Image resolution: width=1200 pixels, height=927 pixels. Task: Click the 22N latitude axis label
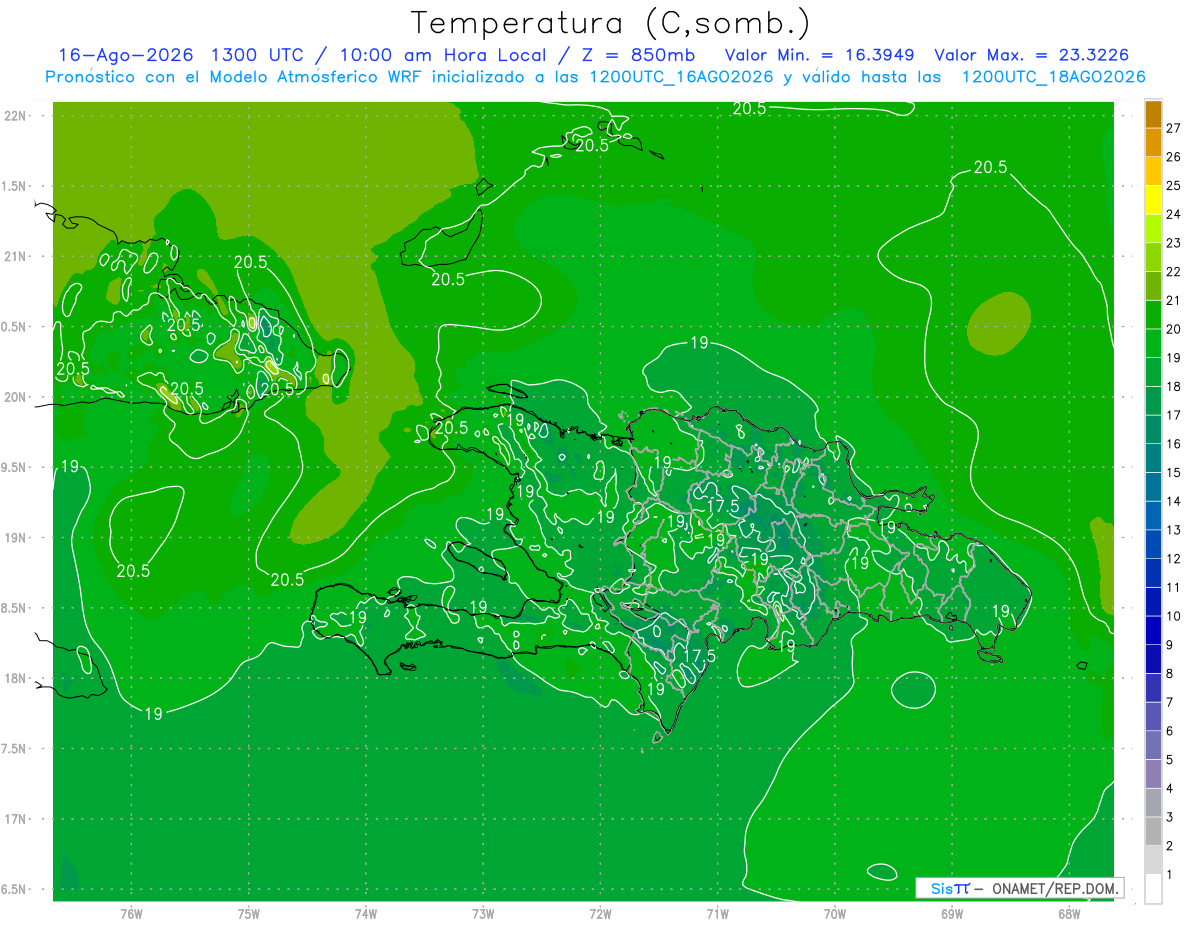point(16,116)
